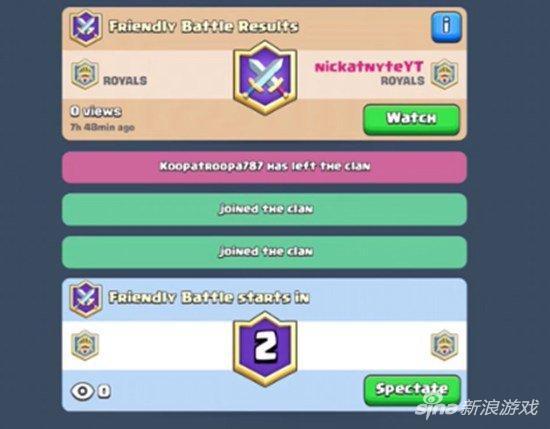The image size is (550, 429).
Task: Click left clan badge in upcoming battle
Action: pyautogui.click(x=85, y=345)
